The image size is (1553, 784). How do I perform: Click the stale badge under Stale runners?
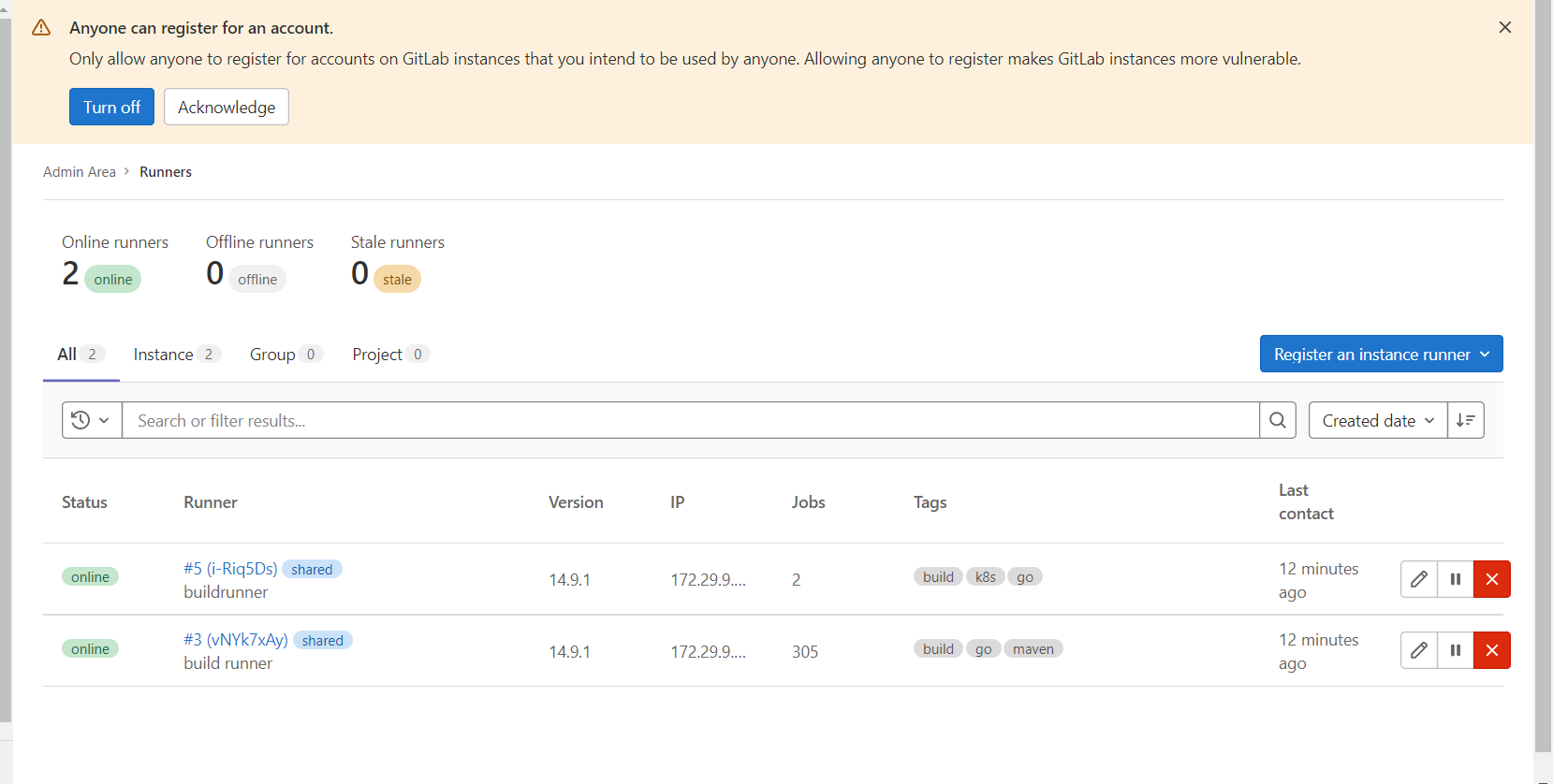(x=397, y=279)
